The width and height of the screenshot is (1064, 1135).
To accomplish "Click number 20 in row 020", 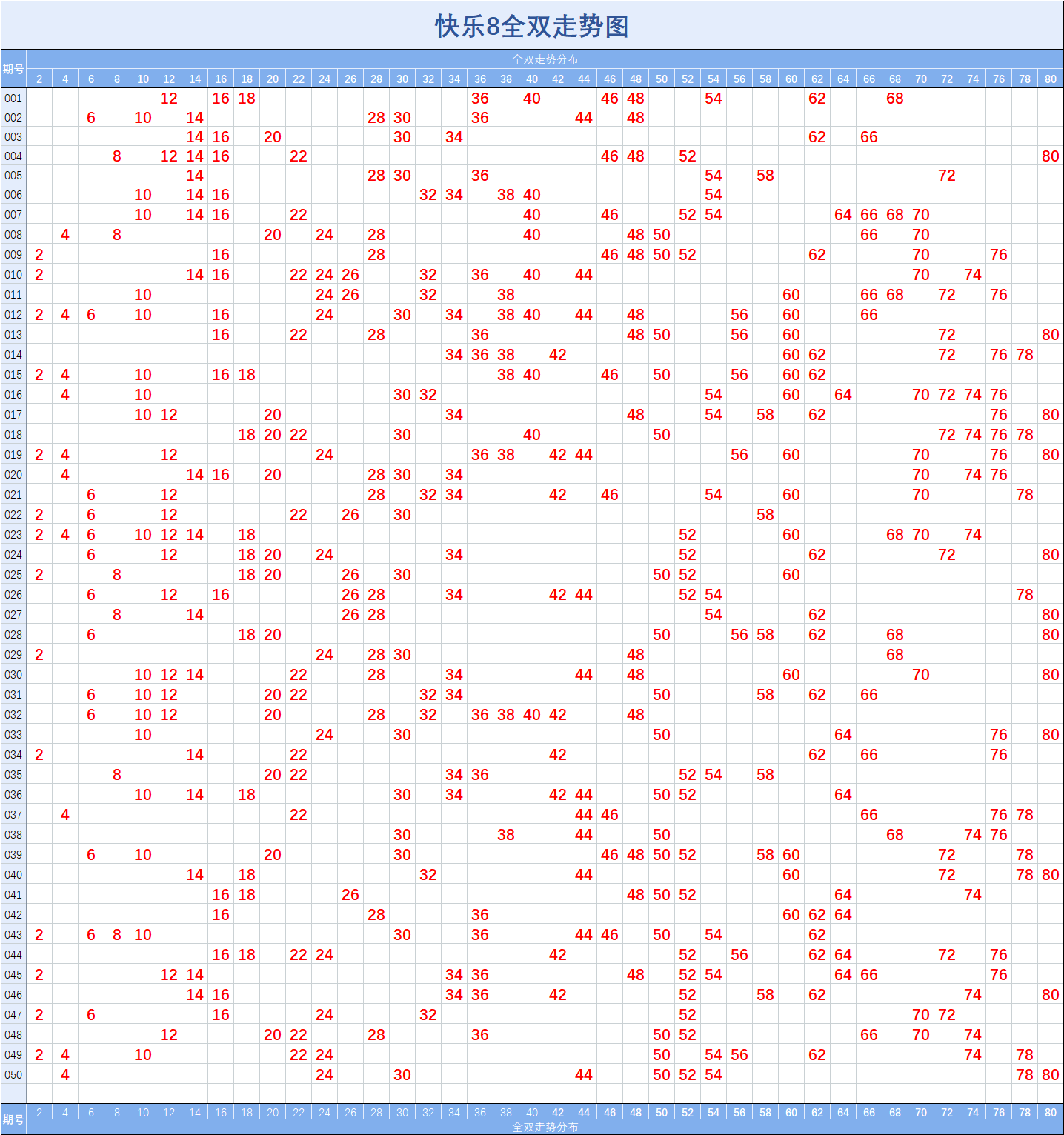I will [x=273, y=475].
